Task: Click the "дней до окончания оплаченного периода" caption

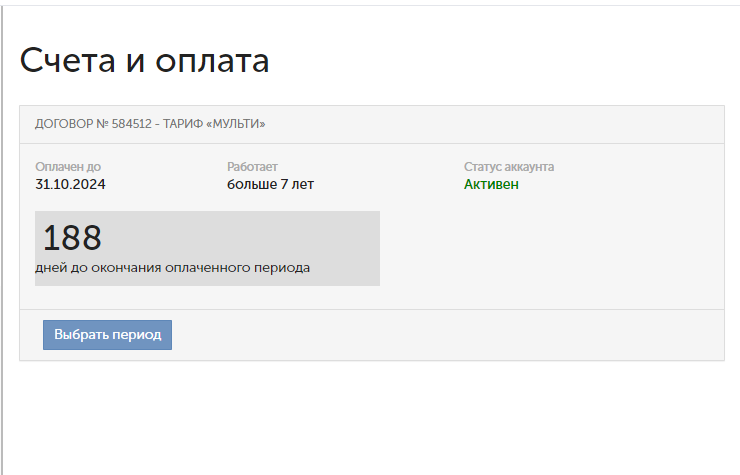Action: coord(172,268)
